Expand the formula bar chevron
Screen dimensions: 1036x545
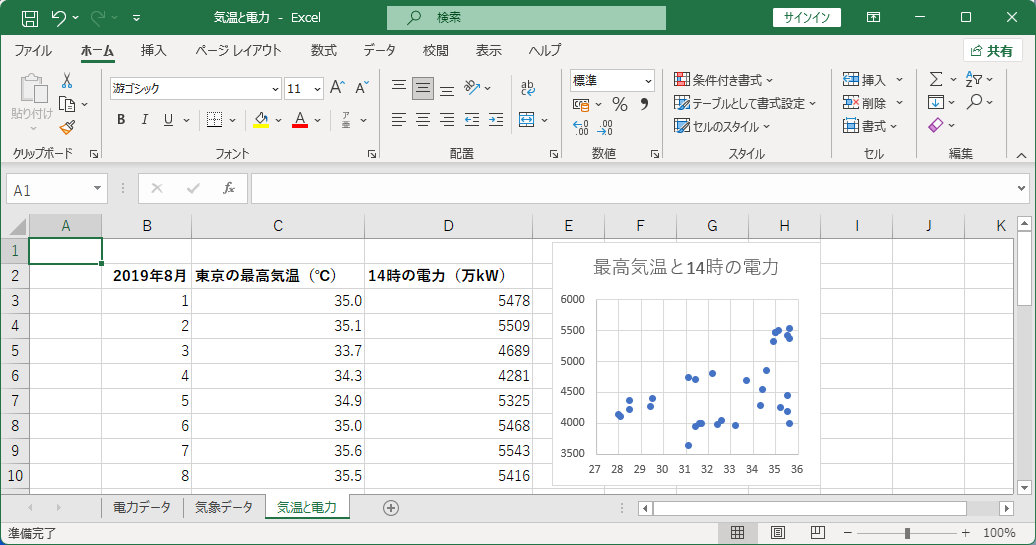(x=1021, y=189)
